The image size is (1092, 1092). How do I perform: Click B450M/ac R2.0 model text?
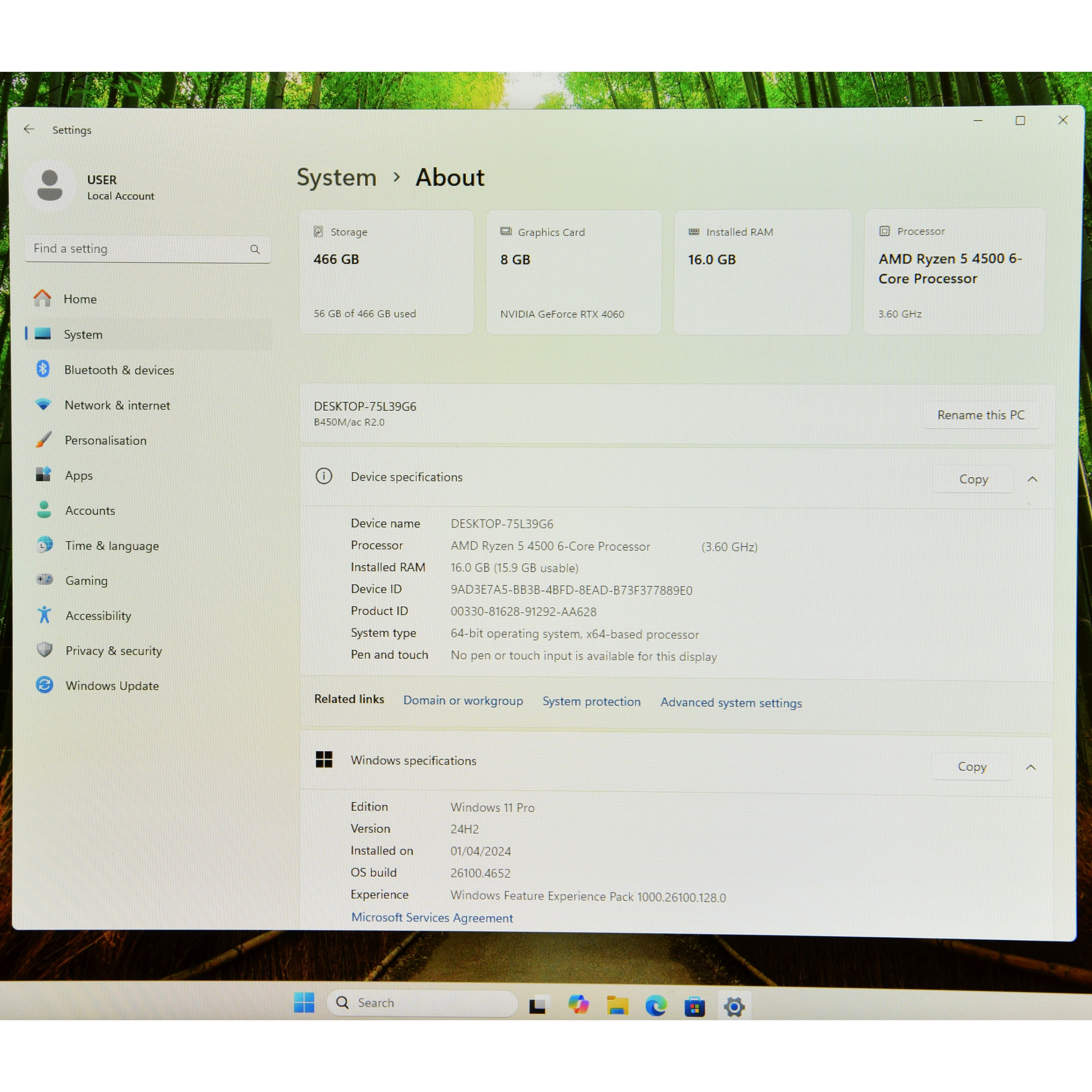[349, 422]
